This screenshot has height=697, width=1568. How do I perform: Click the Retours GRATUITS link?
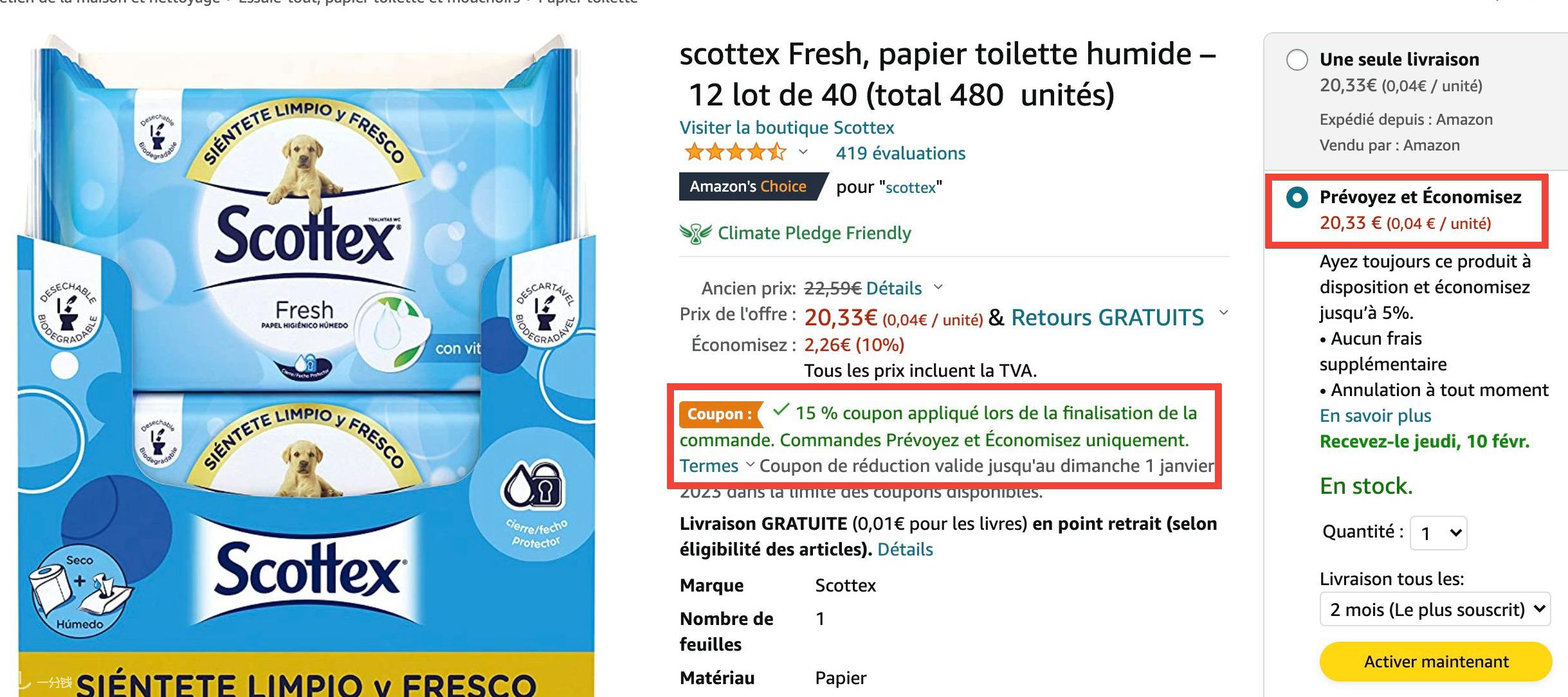(1107, 317)
